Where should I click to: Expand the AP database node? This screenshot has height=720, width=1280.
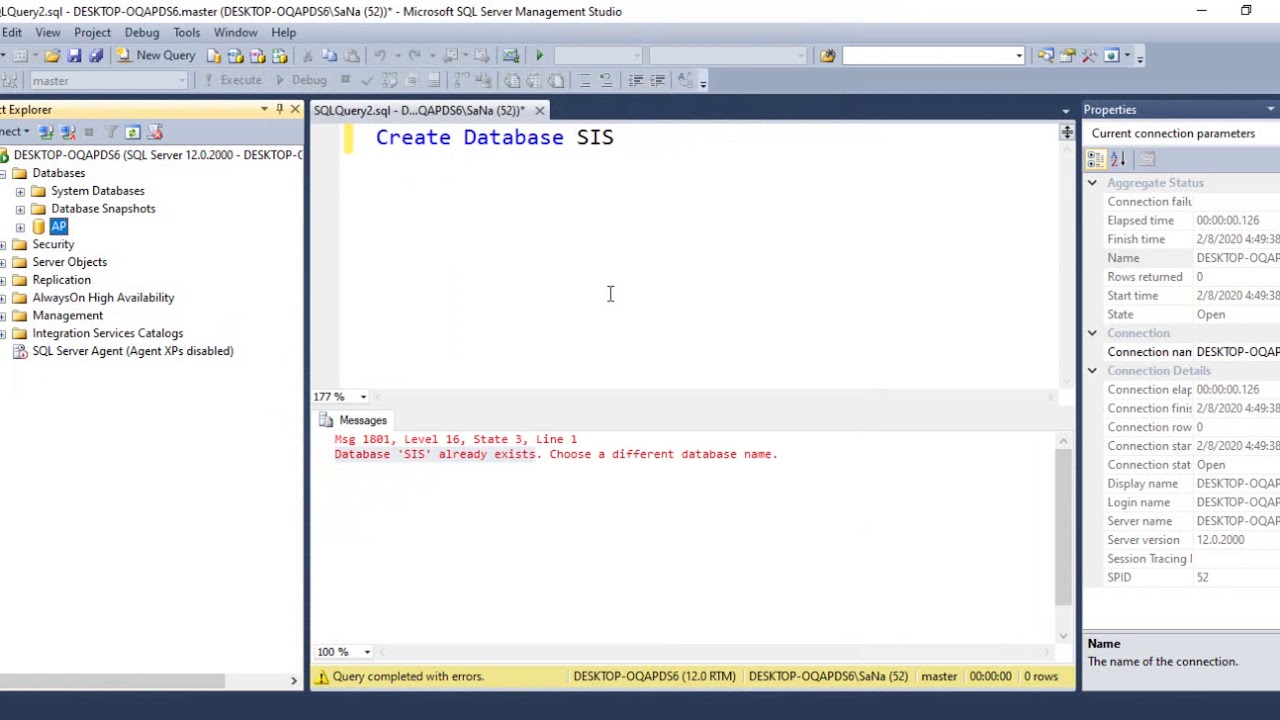click(20, 227)
